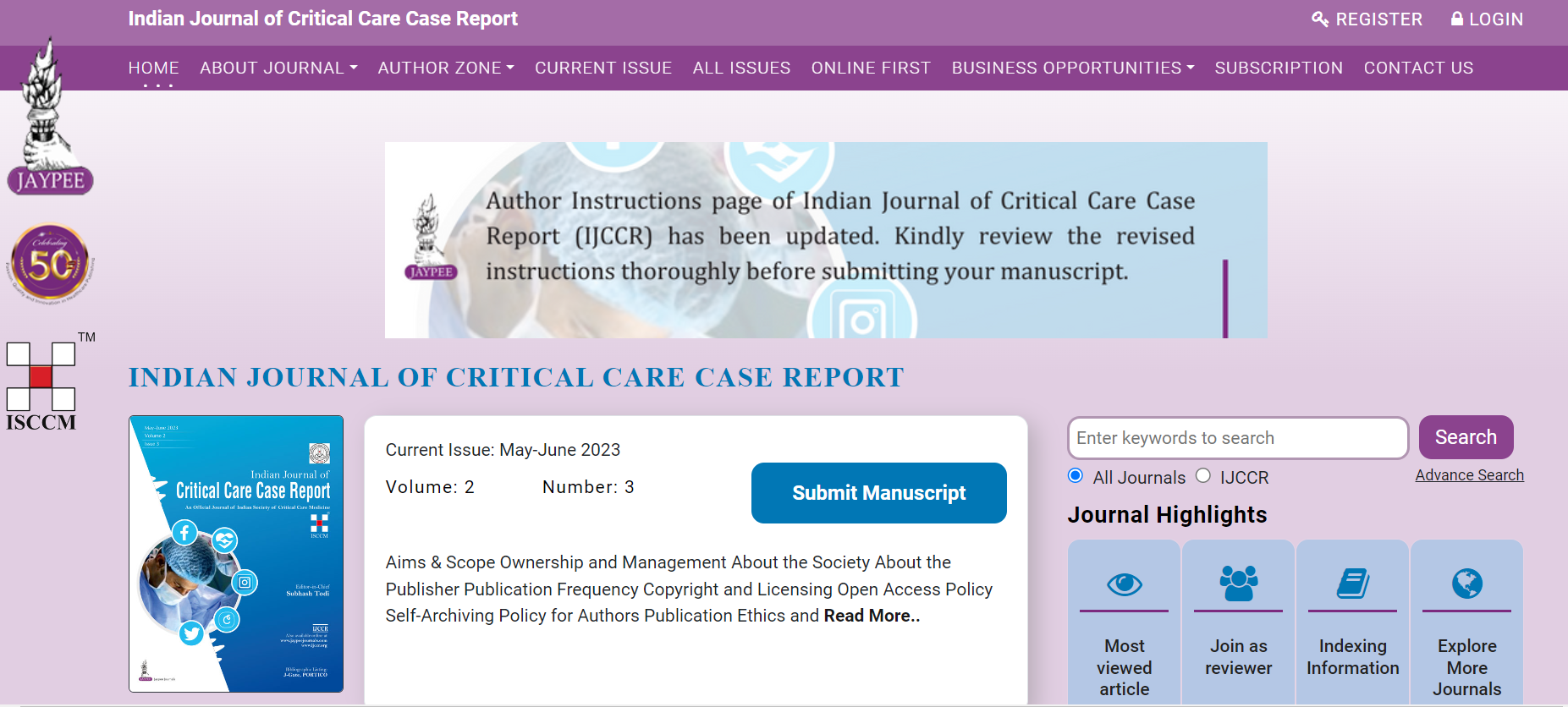Click the Explore More Journals label

pos(1467,667)
